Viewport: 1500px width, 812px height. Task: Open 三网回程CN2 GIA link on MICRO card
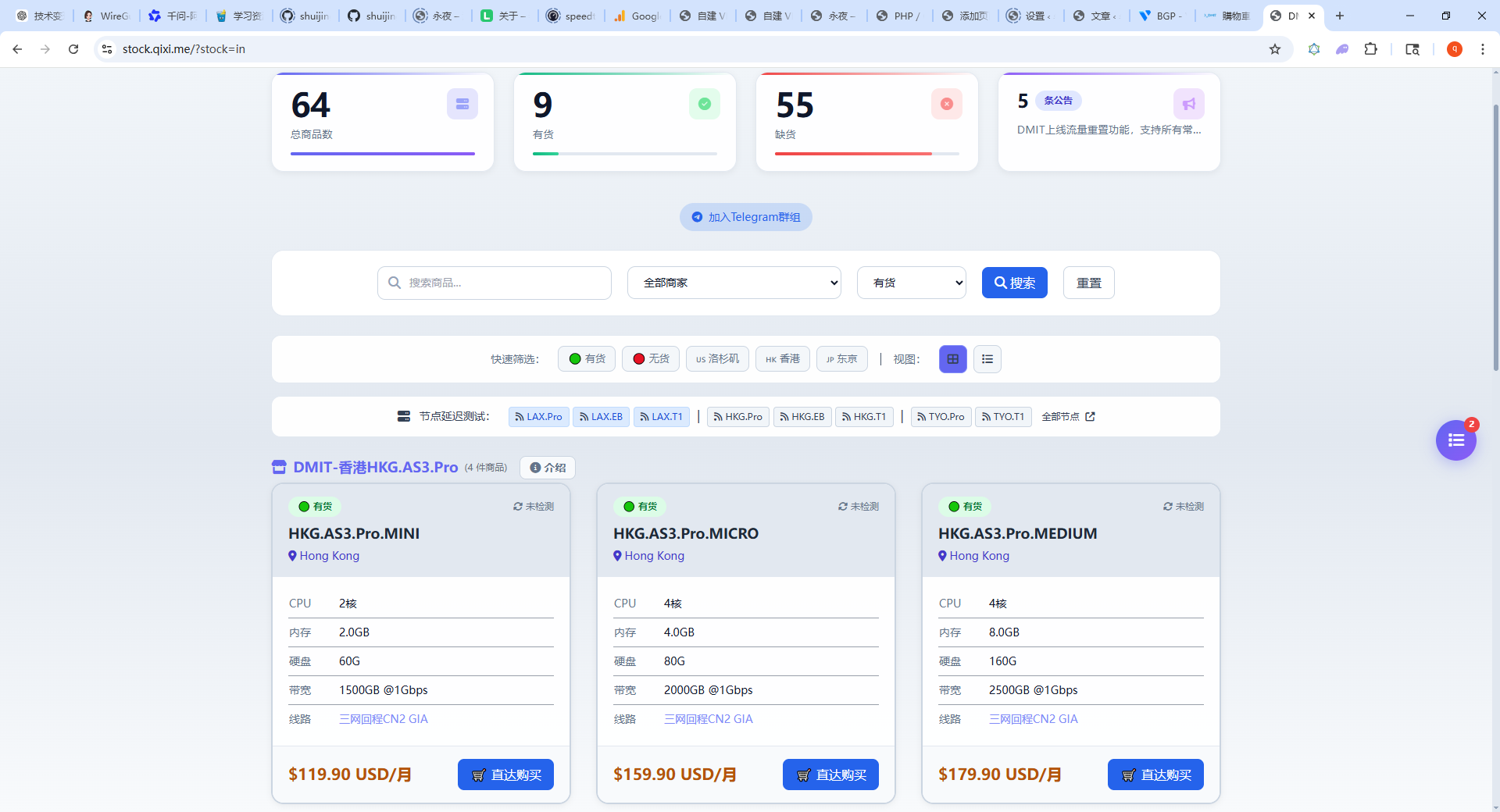click(x=709, y=719)
